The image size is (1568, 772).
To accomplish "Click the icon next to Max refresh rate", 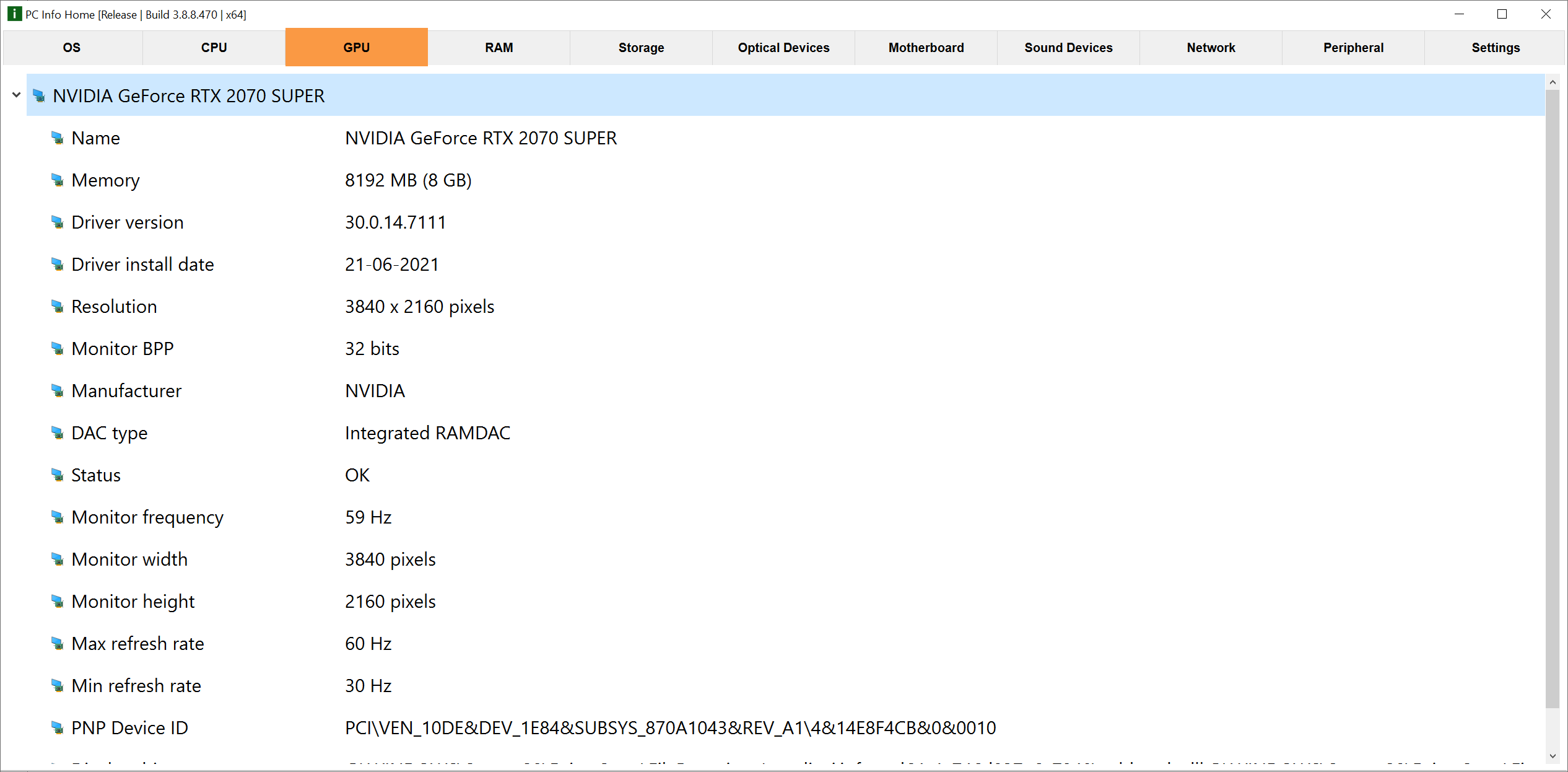I will 58,644.
